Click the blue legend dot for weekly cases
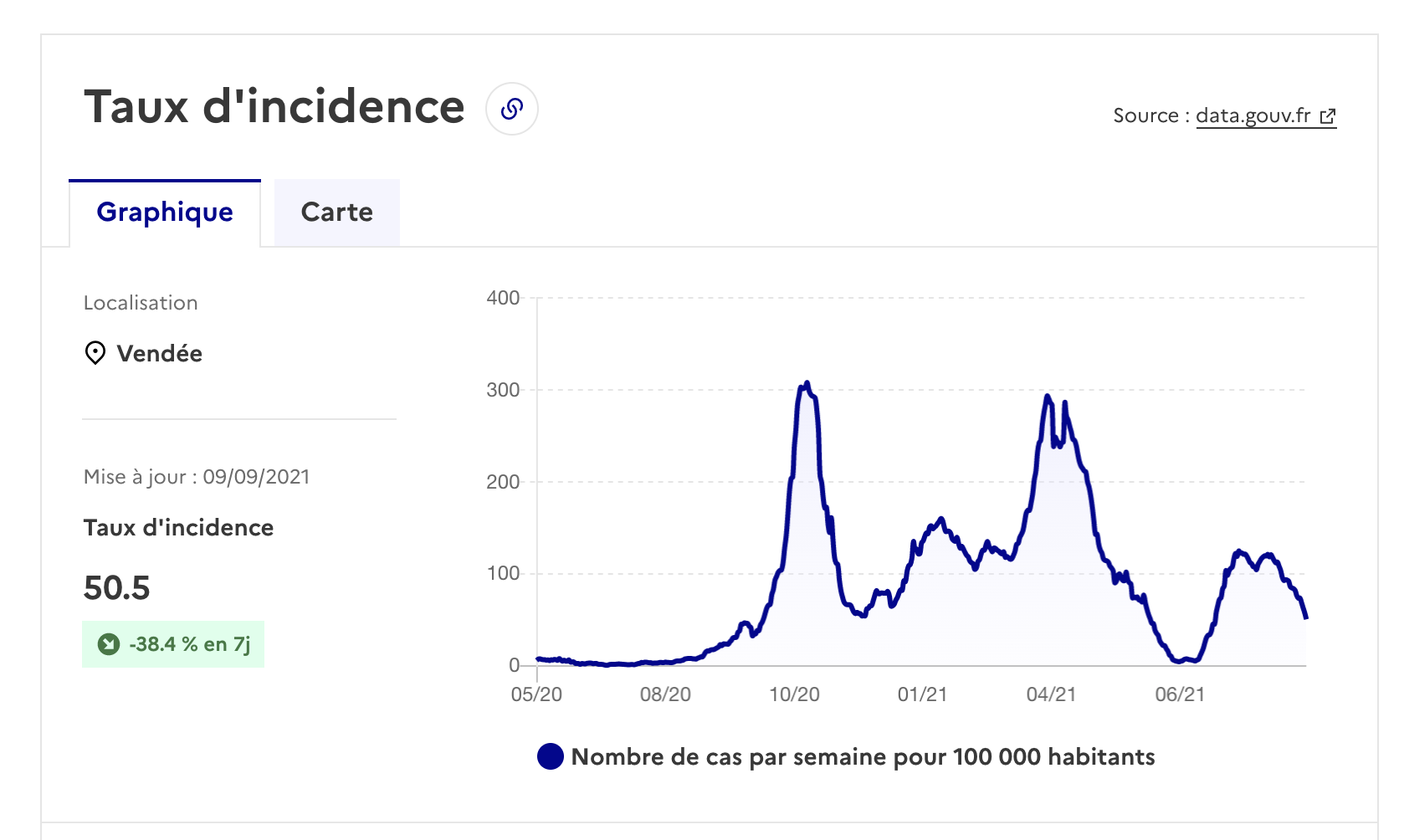 550,756
